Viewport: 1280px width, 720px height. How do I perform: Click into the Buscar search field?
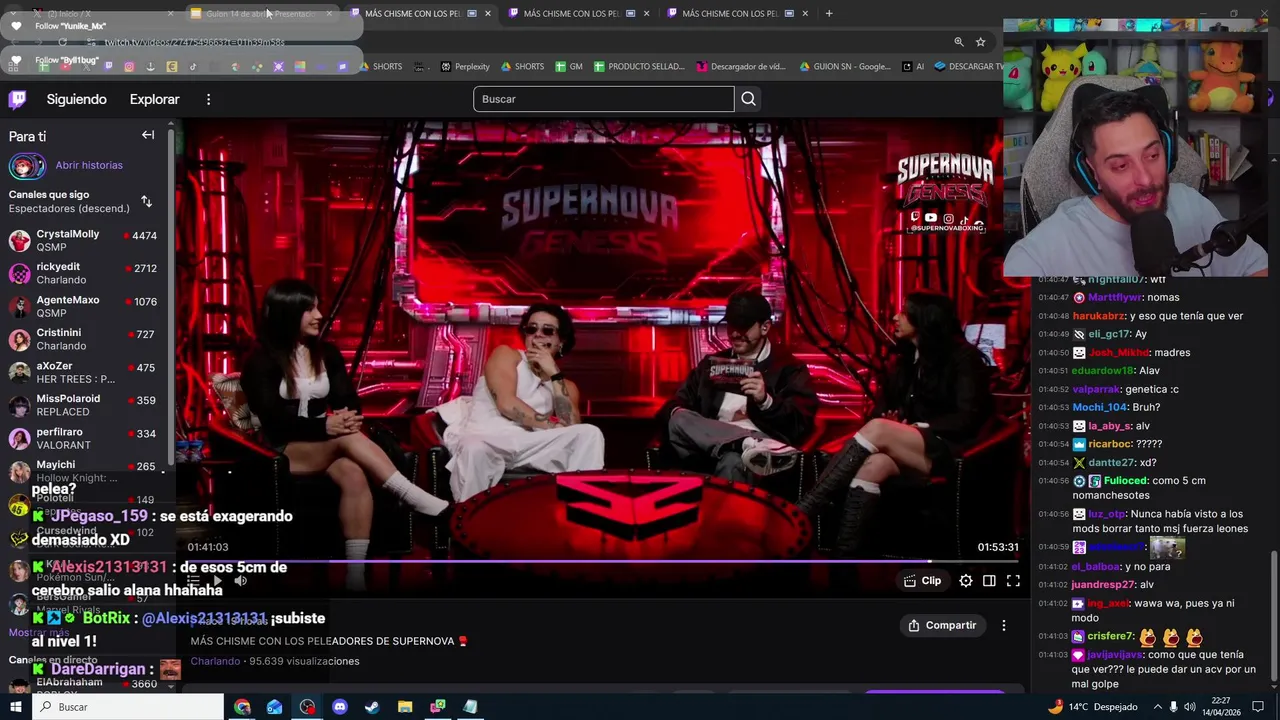tap(604, 99)
